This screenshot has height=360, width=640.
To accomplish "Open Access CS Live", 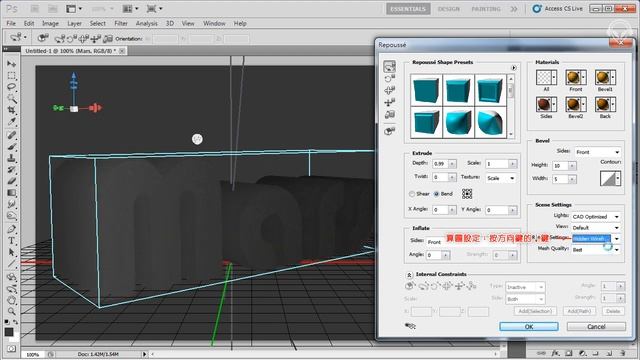I will tap(558, 9).
